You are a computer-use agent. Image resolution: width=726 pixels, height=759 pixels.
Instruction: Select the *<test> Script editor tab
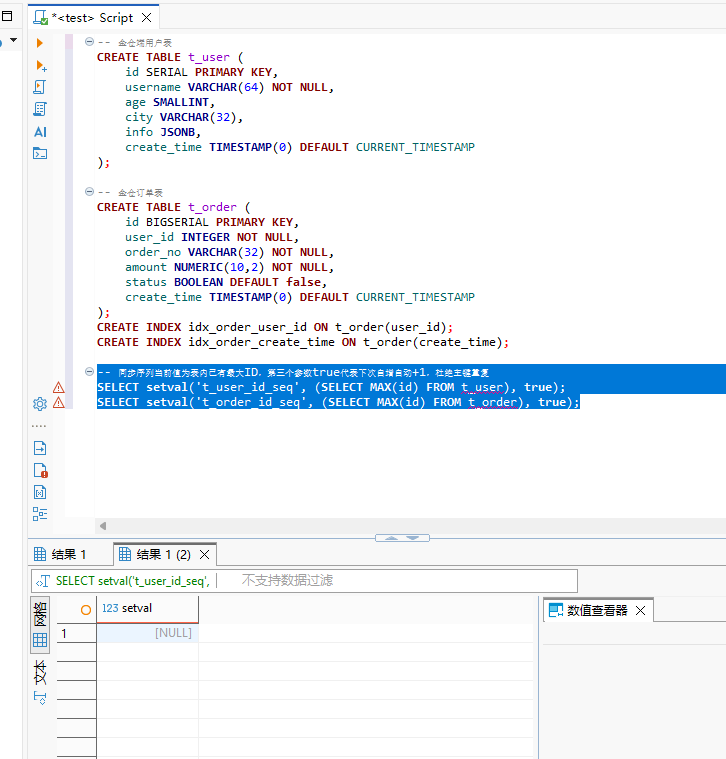tap(92, 18)
